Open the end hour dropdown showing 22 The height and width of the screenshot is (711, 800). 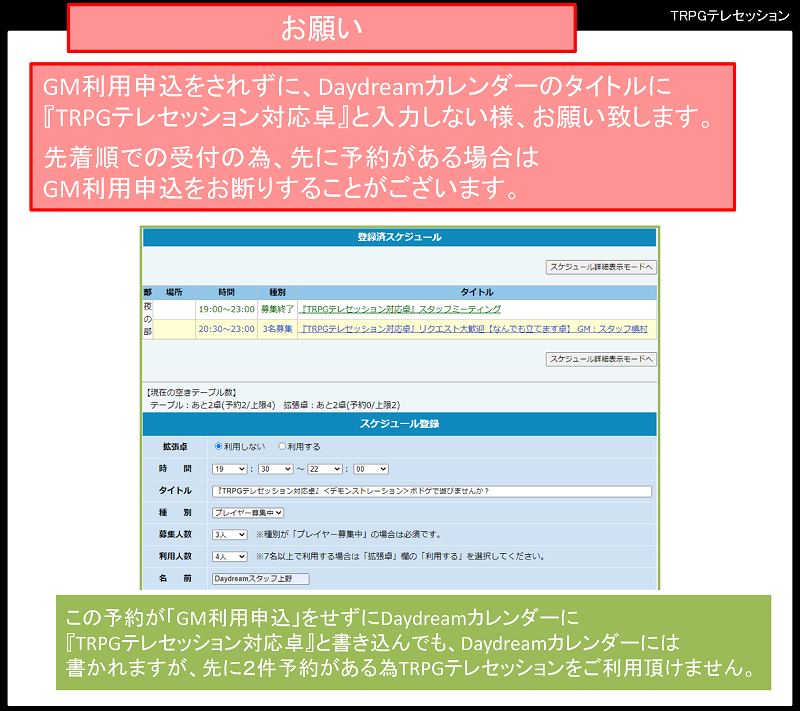(x=324, y=469)
